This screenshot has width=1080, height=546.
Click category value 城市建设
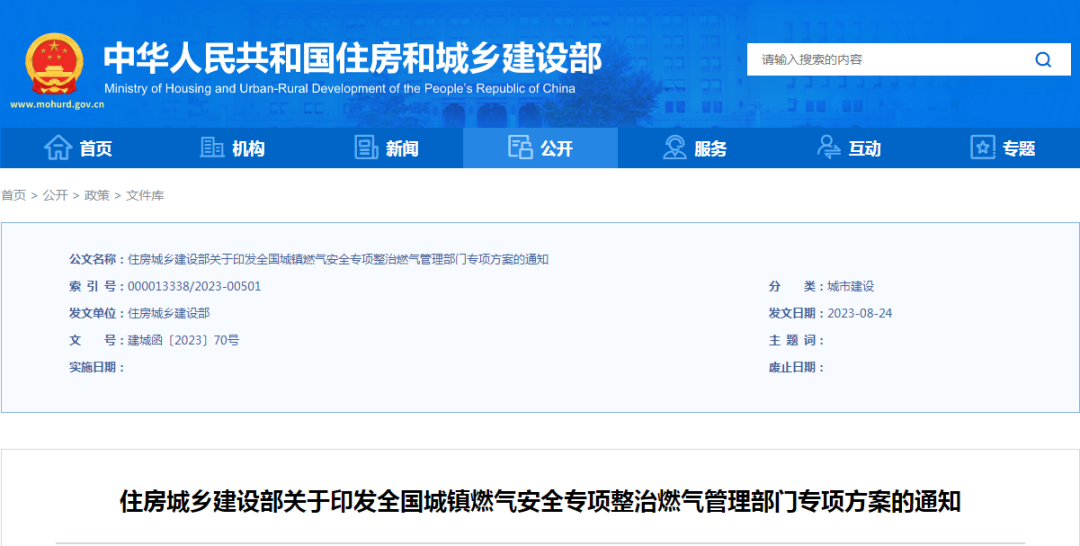(851, 286)
